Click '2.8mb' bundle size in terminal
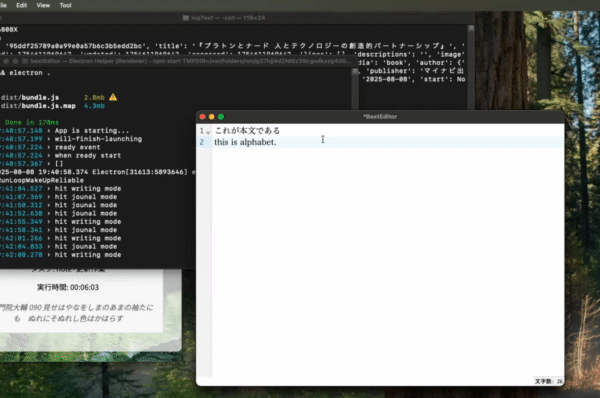Image resolution: width=600 pixels, height=398 pixels. (x=94, y=98)
